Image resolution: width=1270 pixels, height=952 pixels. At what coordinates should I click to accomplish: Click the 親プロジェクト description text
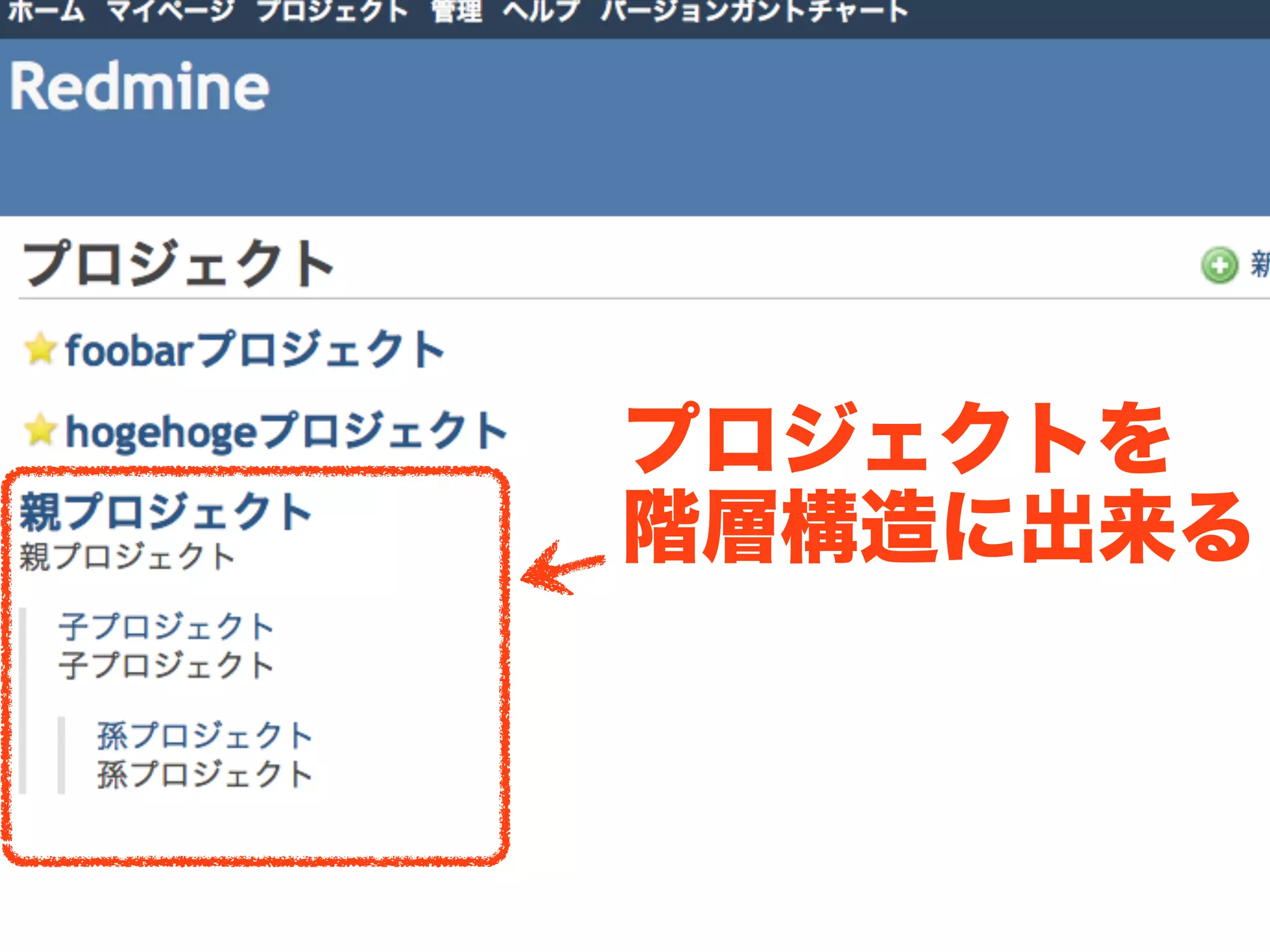127,557
